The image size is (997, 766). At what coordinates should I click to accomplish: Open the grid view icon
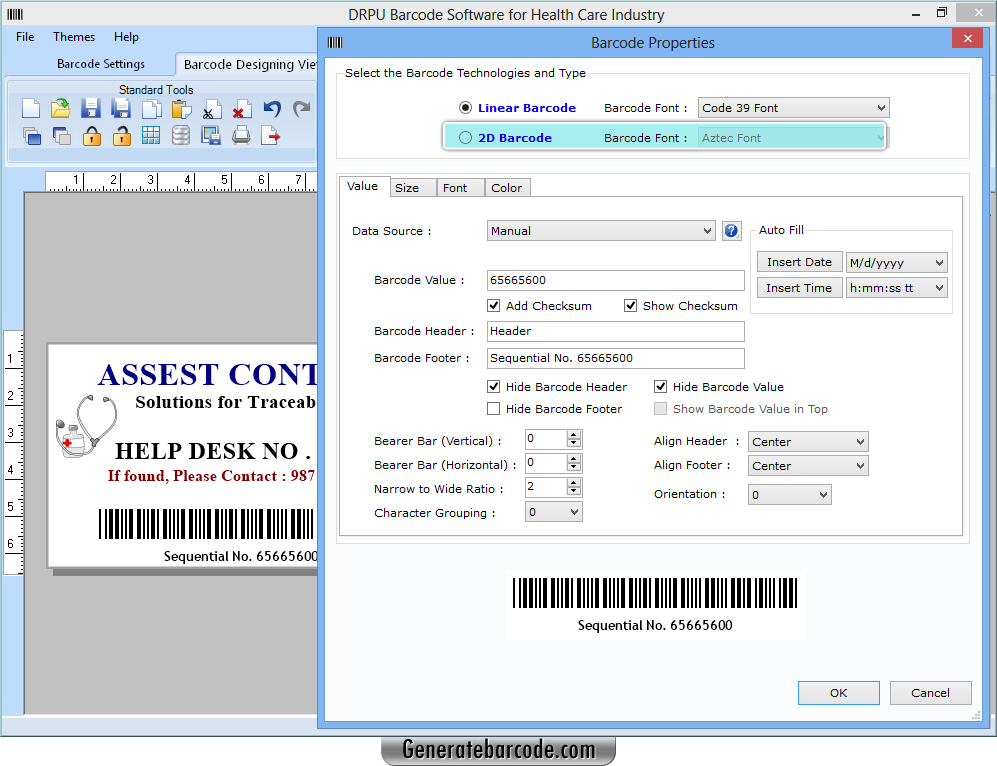tap(153, 137)
